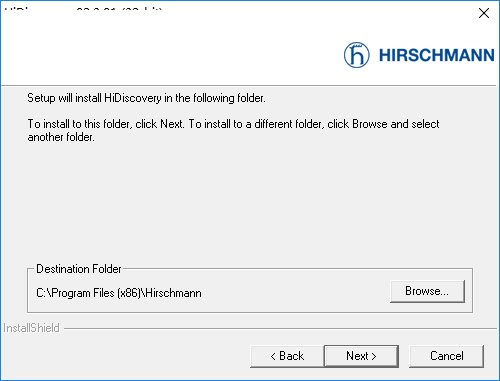This screenshot has height=381, width=500.
Task: Return with the Back button
Action: tap(287, 356)
